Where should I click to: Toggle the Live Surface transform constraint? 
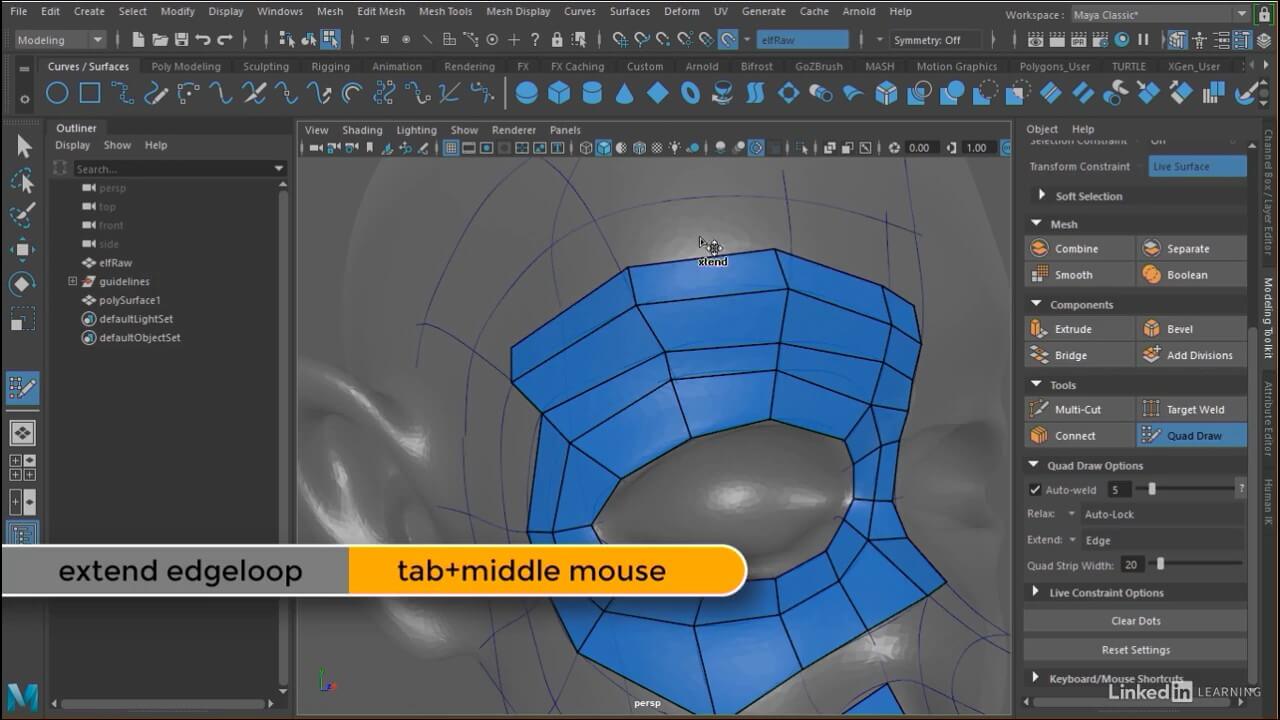1197,167
